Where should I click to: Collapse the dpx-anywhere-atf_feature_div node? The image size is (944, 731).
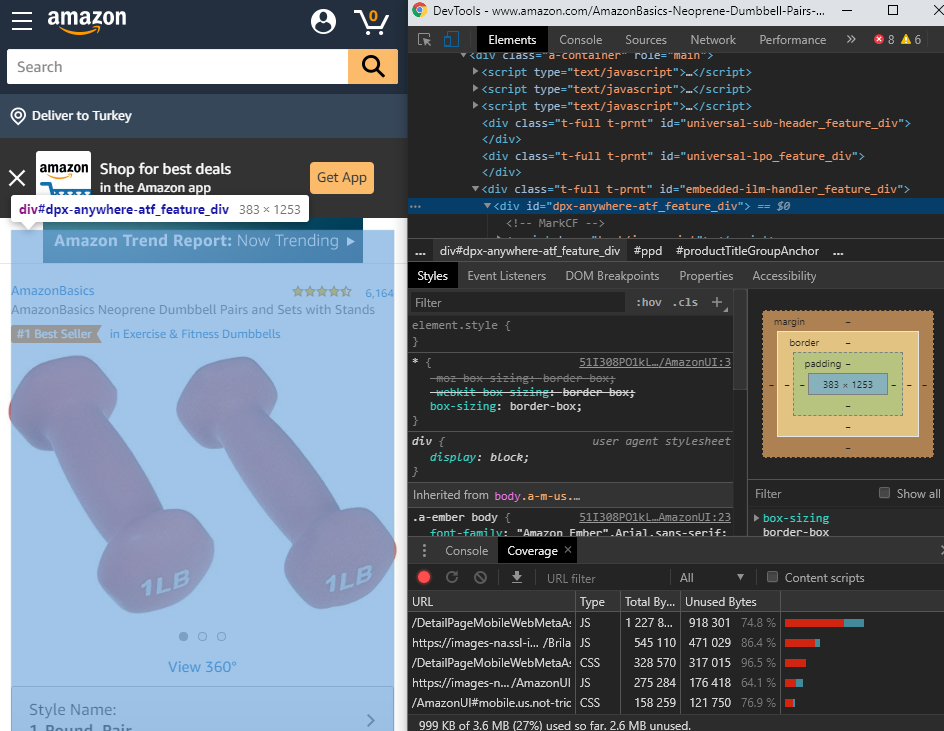point(488,206)
